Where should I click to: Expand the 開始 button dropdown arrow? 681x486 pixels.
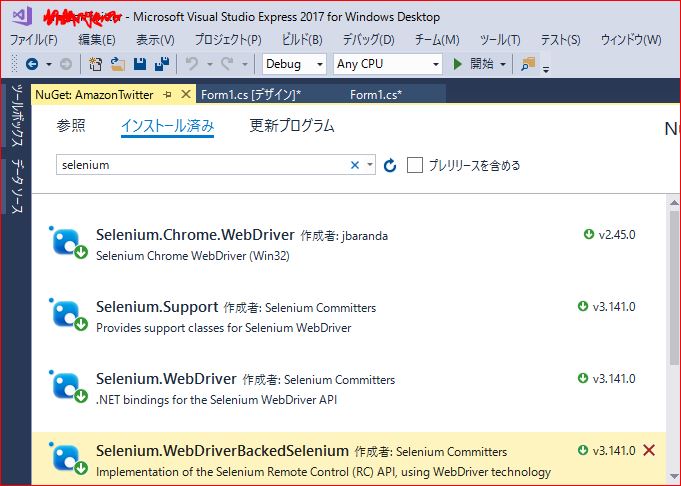503,65
